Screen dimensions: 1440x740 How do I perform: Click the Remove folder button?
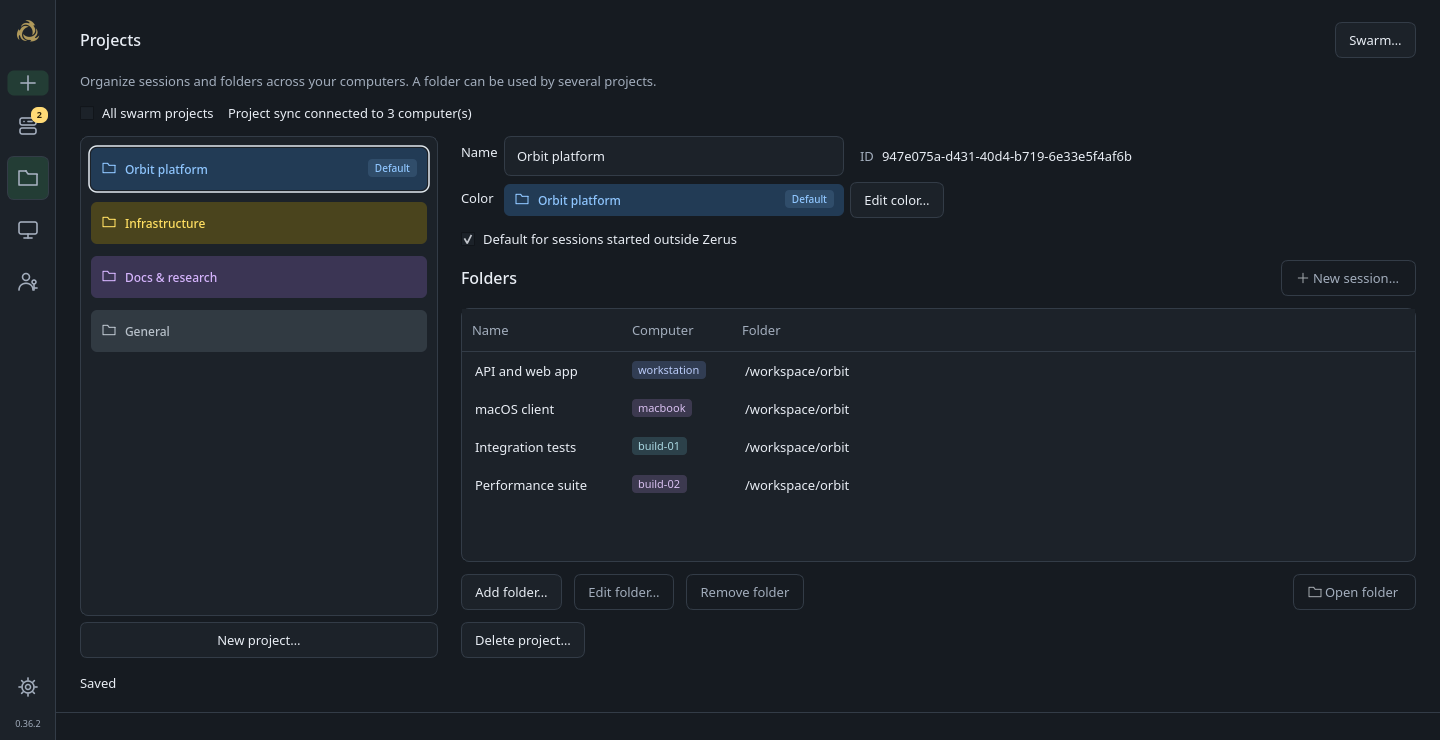click(745, 592)
